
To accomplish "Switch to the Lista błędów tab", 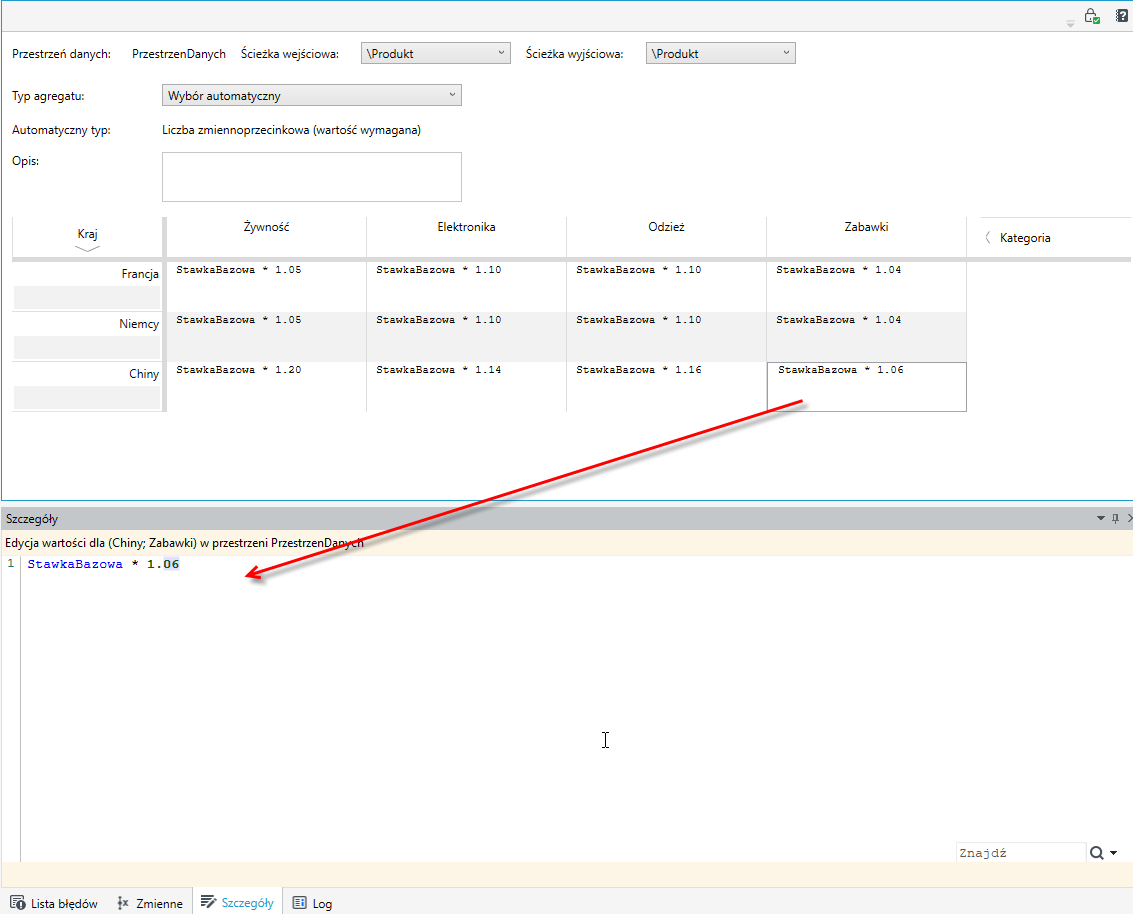I will point(53,903).
